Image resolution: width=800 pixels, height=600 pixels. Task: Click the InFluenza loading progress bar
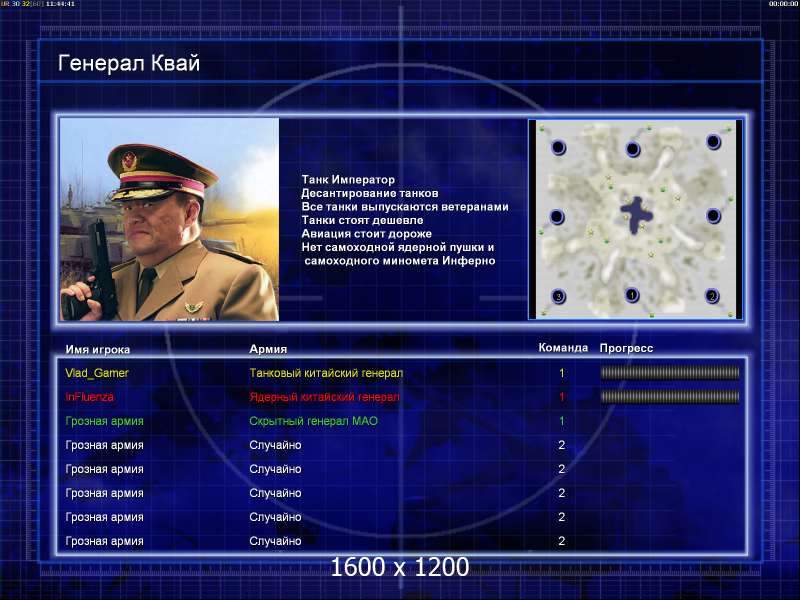(x=669, y=397)
